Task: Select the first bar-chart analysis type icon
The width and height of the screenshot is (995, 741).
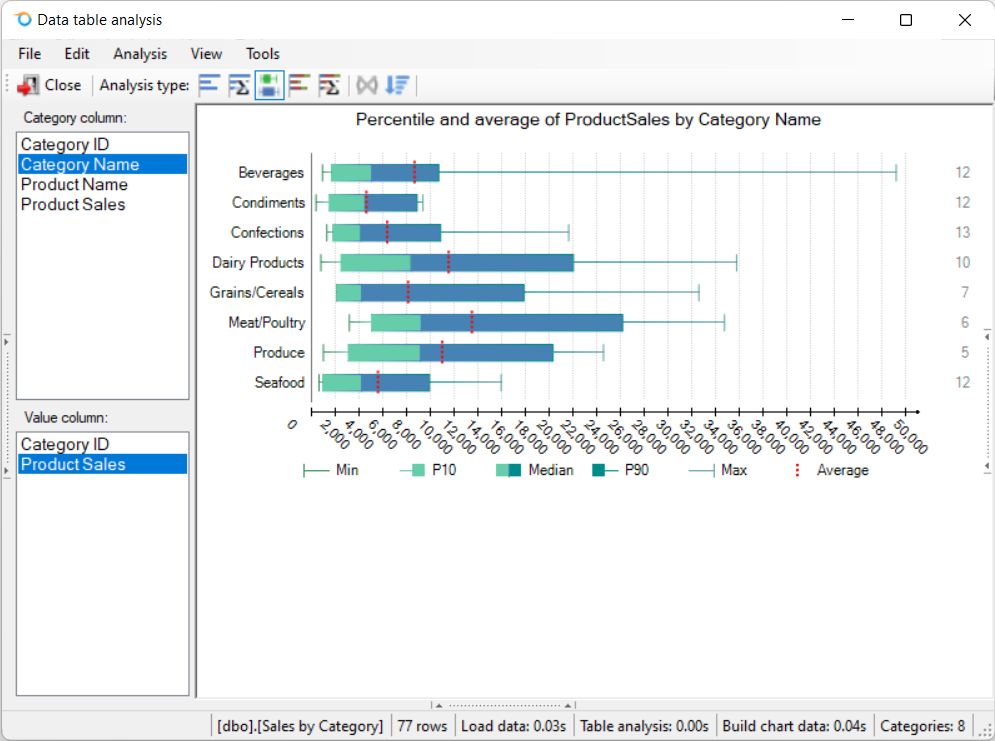Action: (x=208, y=85)
